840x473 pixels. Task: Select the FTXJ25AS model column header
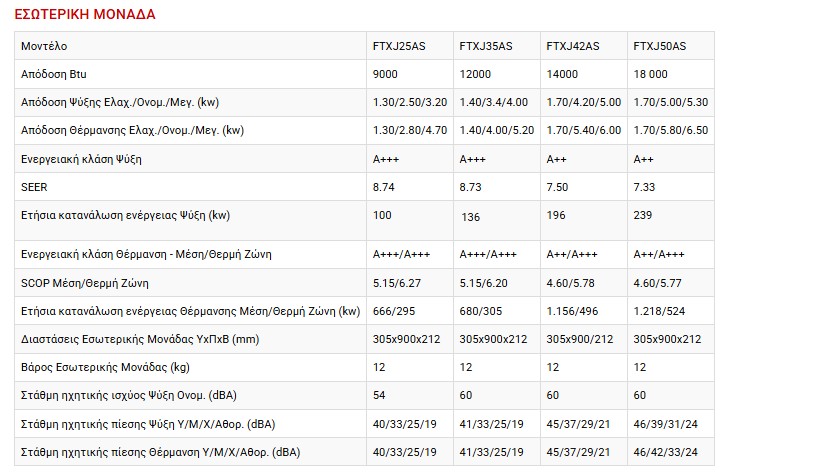398,47
